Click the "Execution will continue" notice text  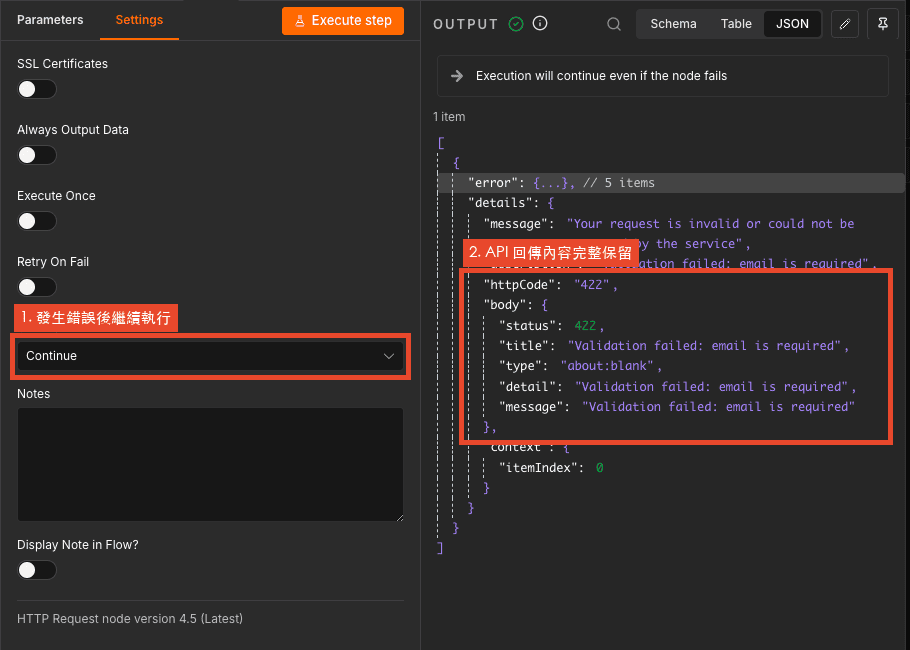click(601, 76)
